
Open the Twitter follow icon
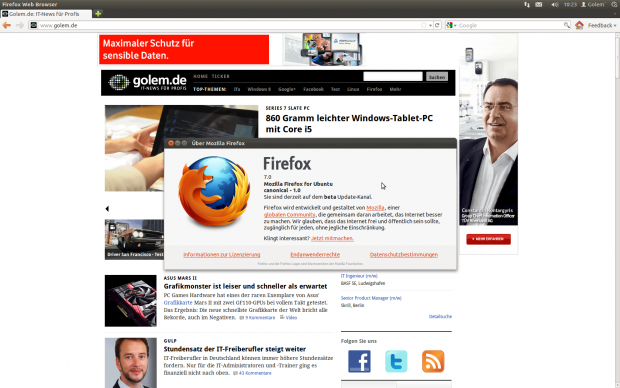pos(396,361)
